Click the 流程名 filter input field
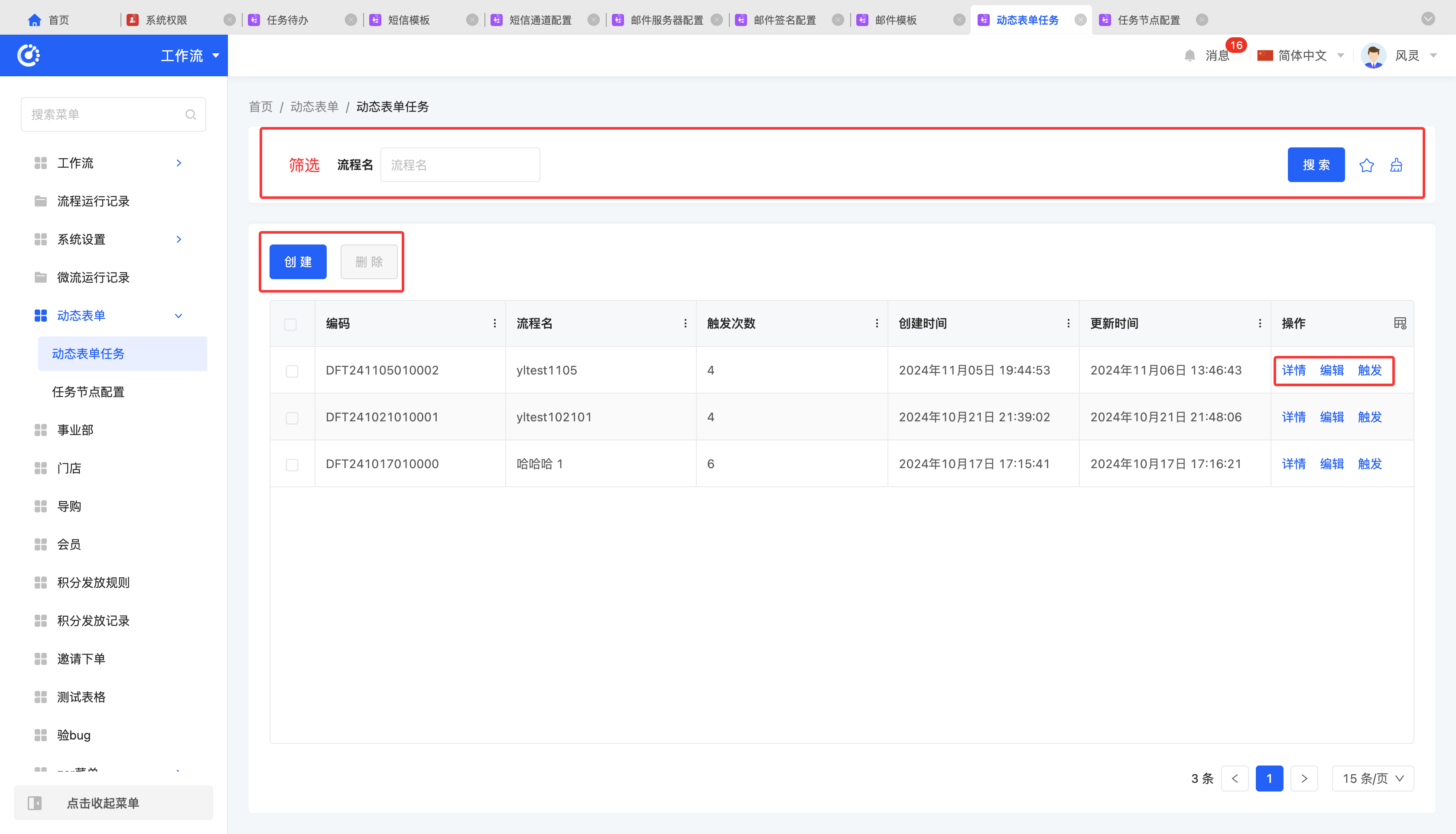This screenshot has height=834, width=1456. click(x=460, y=165)
